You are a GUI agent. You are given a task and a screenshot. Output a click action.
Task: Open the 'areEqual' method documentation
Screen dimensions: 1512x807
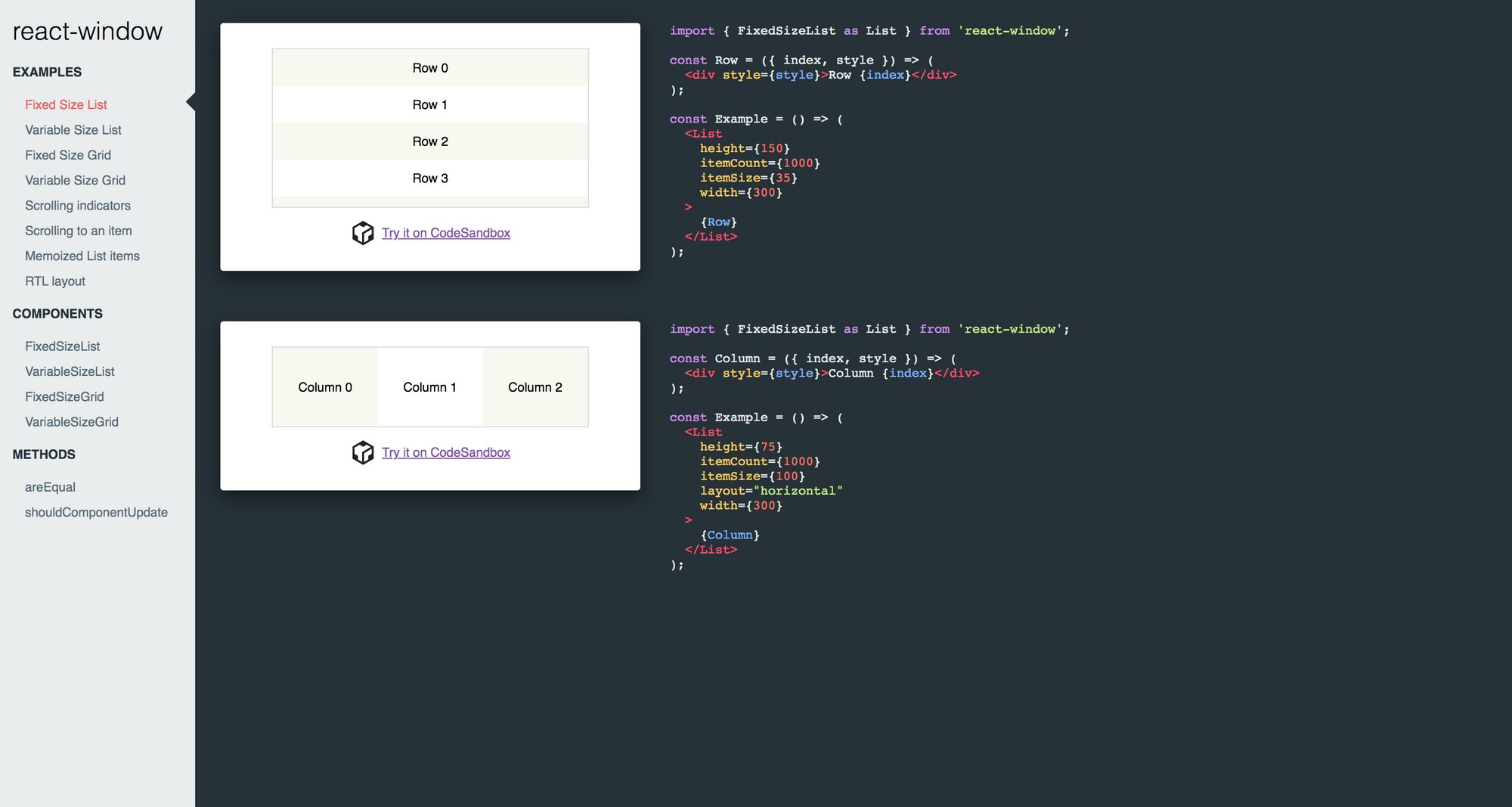coord(50,486)
